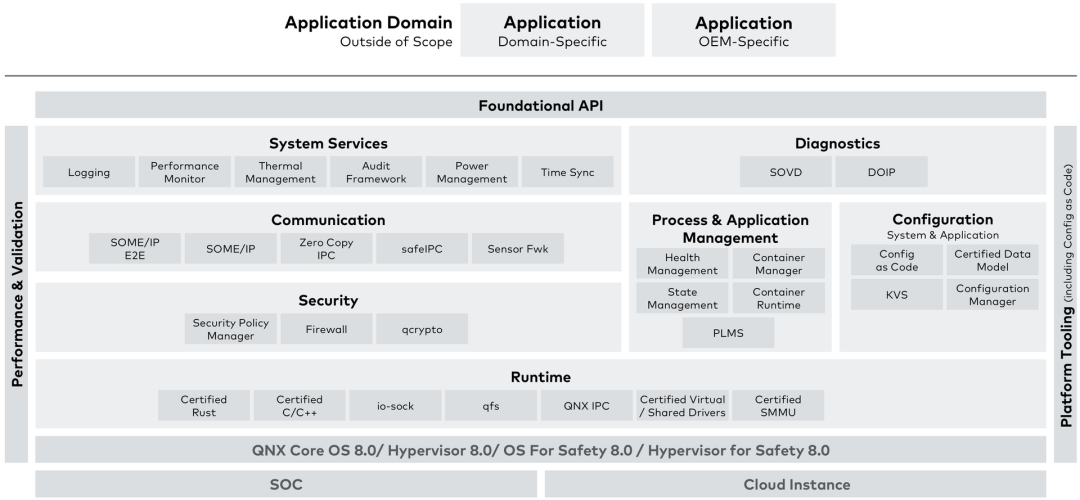Click the Configuration Manager box
This screenshot has width=1080, height=500.
pyautogui.click(x=993, y=295)
